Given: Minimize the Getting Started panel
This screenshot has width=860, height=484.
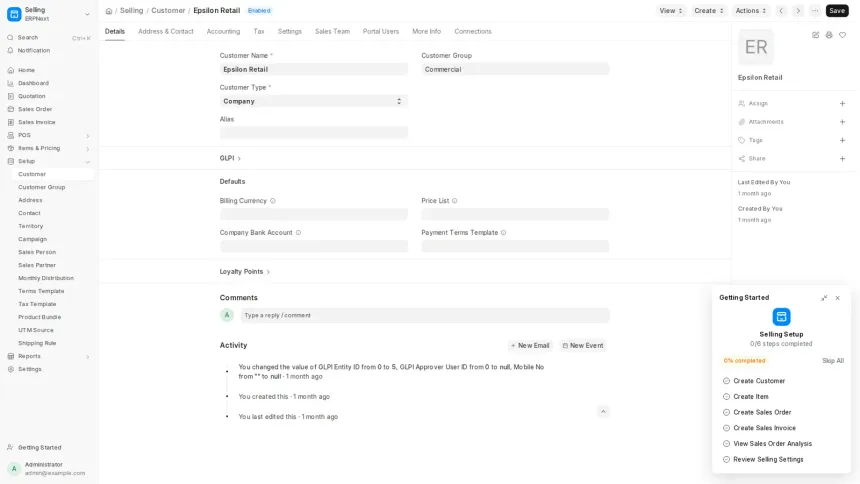Looking at the screenshot, I should [824, 298].
